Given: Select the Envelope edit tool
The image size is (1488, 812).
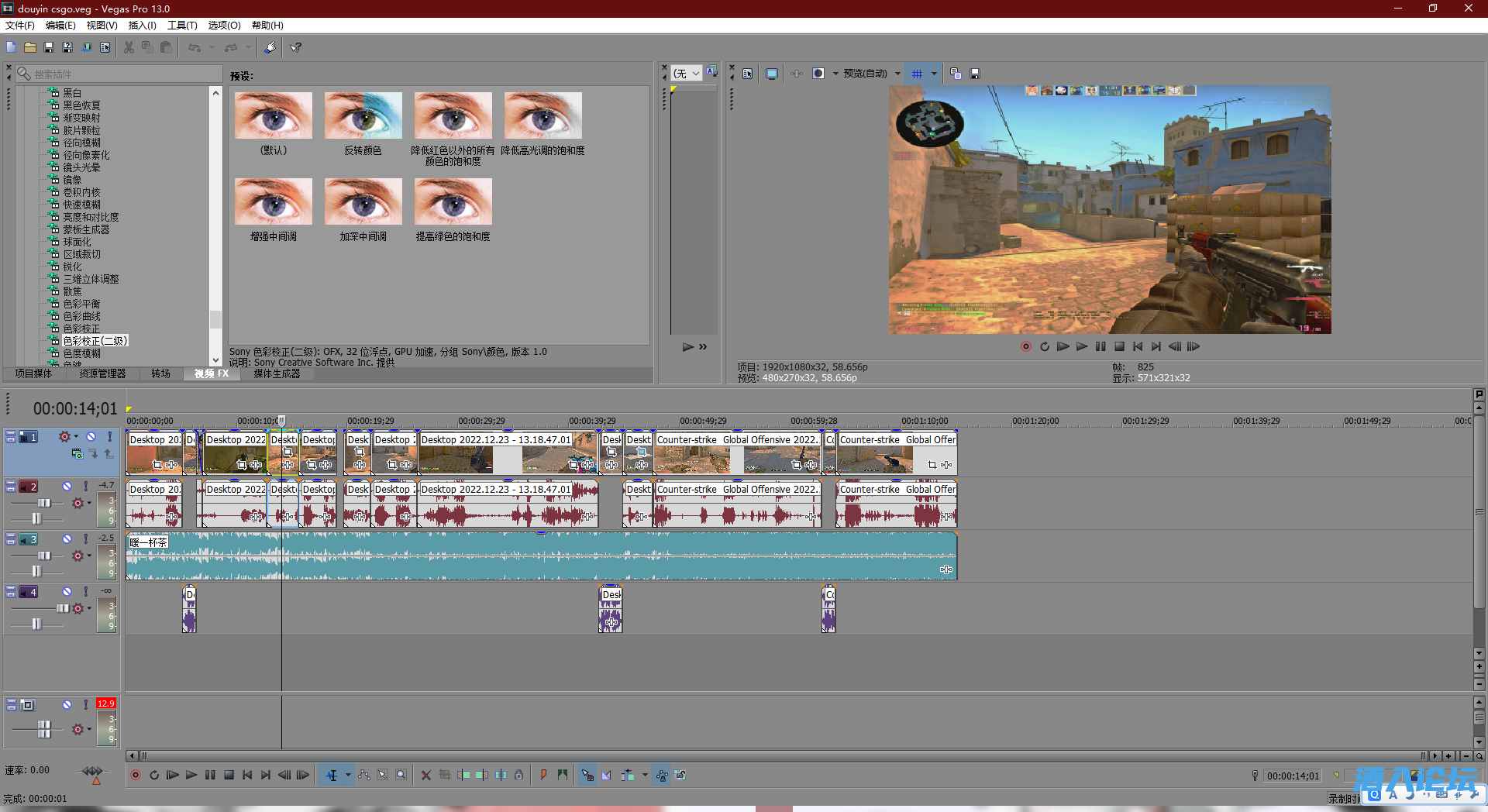Looking at the screenshot, I should (x=364, y=775).
